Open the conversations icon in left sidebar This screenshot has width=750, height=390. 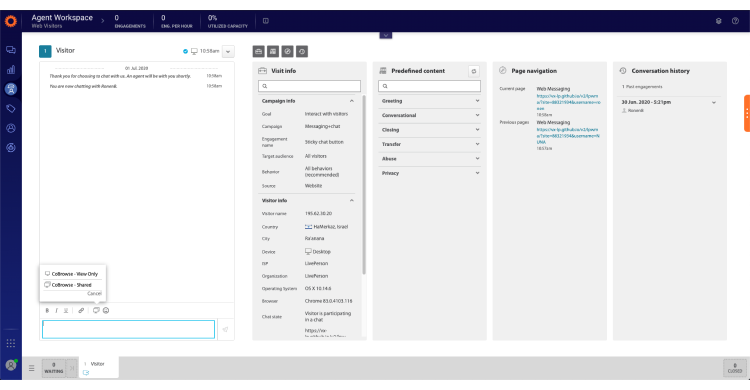[11, 50]
